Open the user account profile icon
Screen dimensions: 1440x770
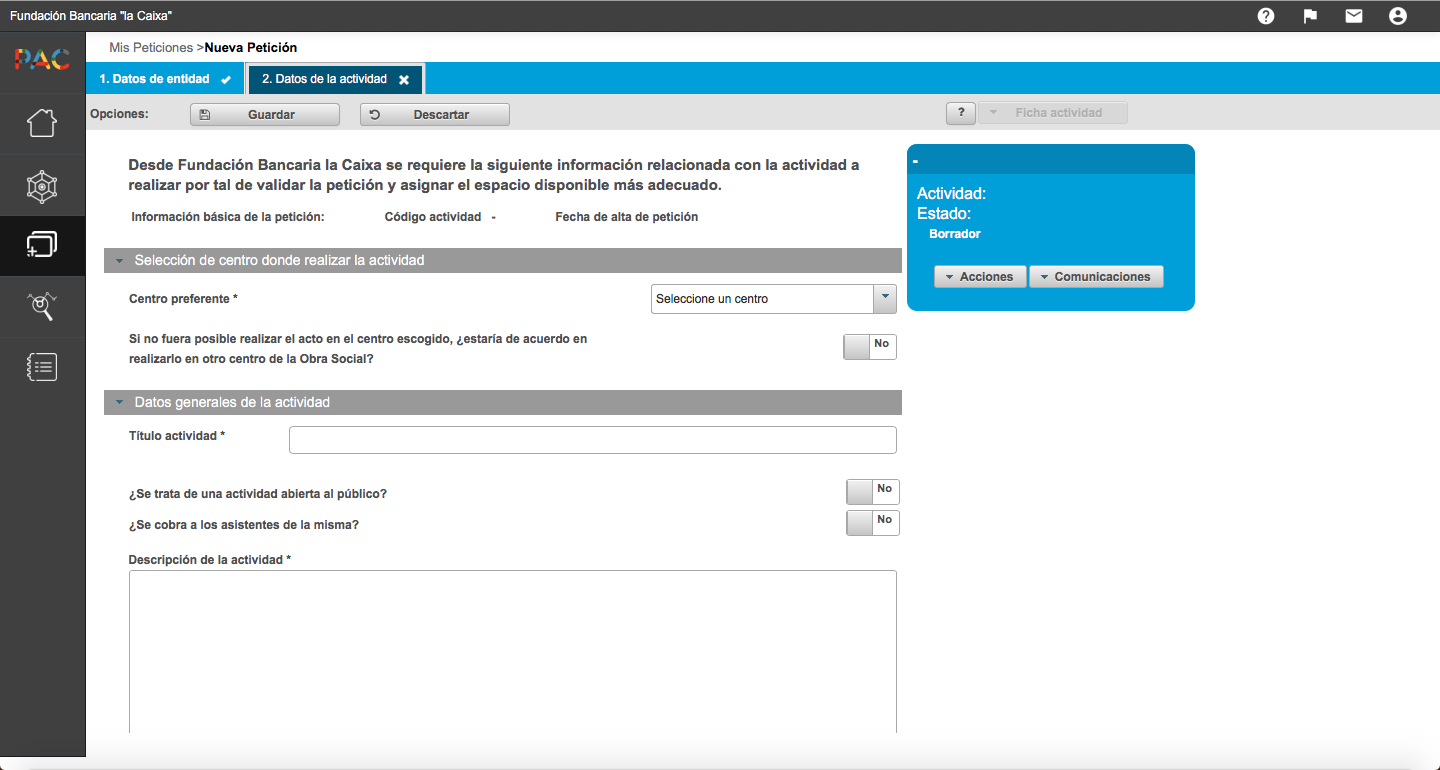tap(1398, 16)
